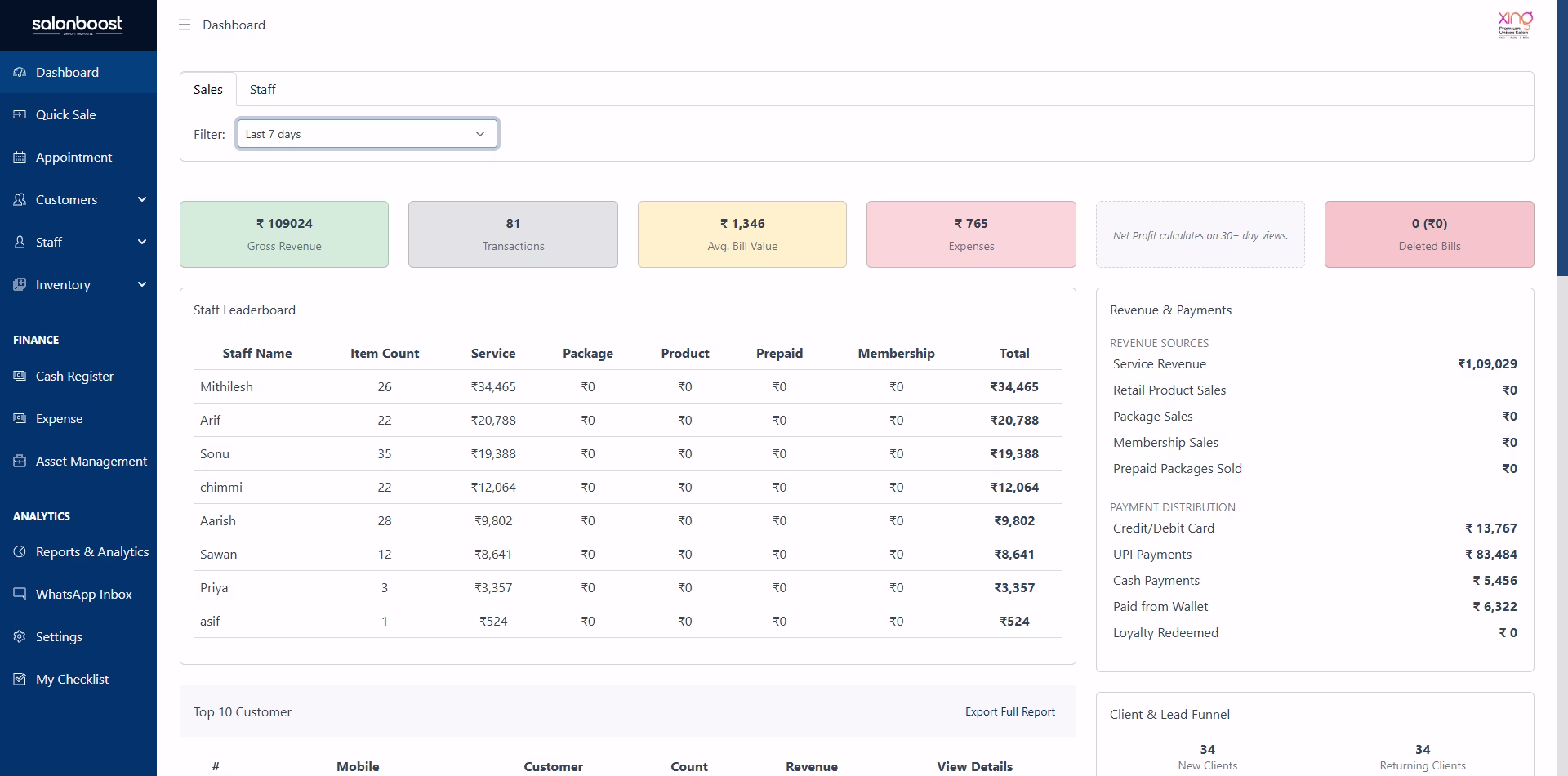Image resolution: width=1568 pixels, height=776 pixels.
Task: Select Aarish staff name
Action: click(218, 520)
